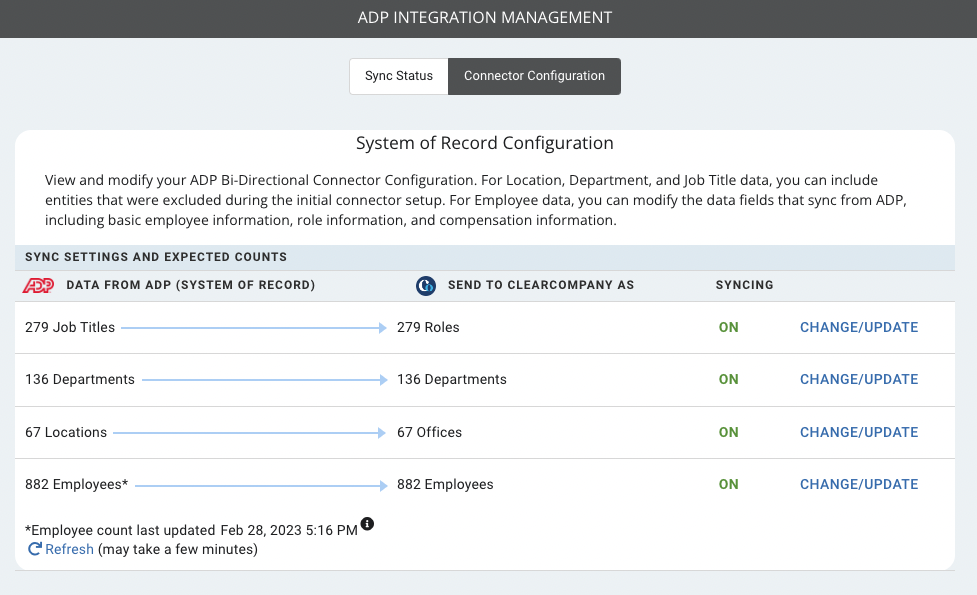Viewport: 977px width, 595px height.
Task: Select the '67 Offices' text
Action: (429, 432)
